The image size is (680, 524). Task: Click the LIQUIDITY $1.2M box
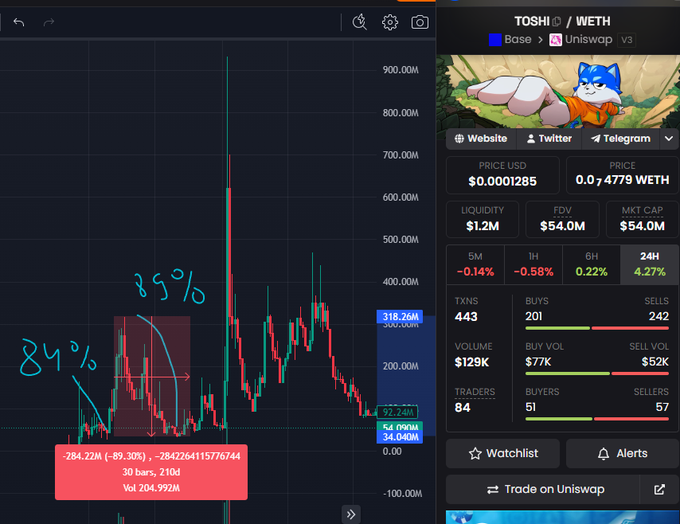483,219
